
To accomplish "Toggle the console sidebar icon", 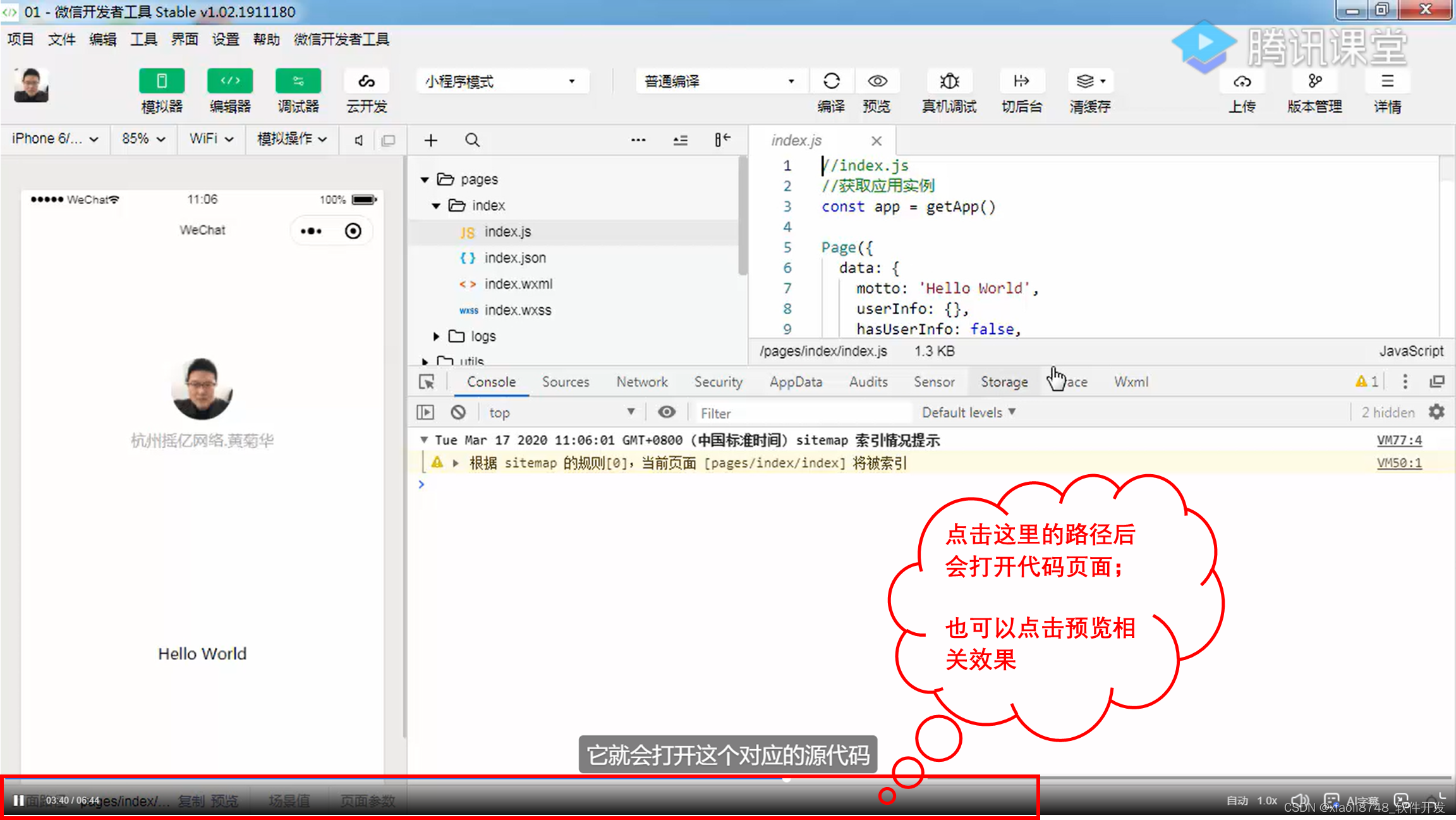I will [x=425, y=412].
